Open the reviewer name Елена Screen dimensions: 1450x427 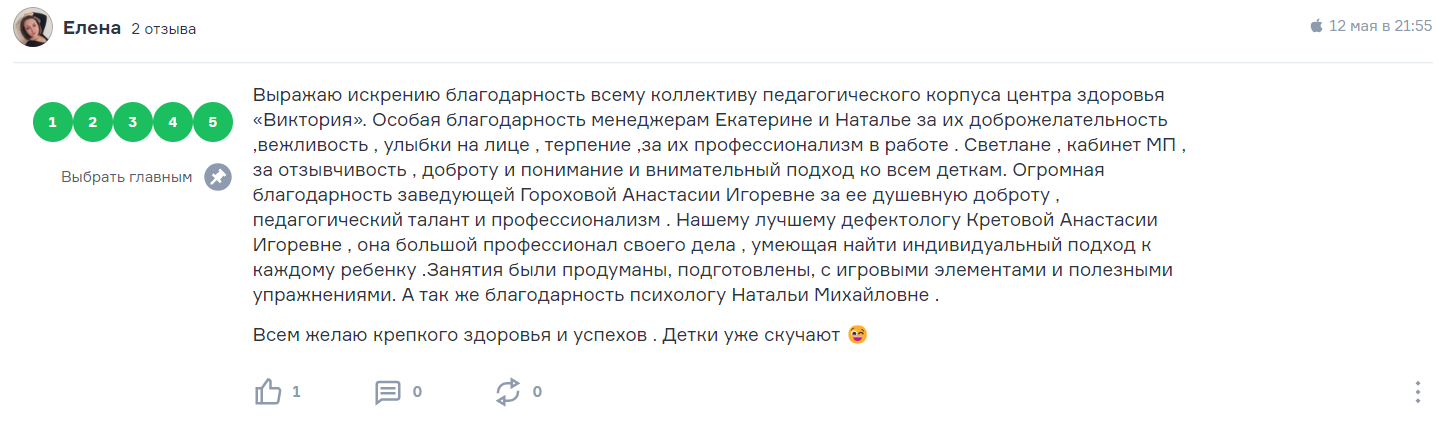92,28
